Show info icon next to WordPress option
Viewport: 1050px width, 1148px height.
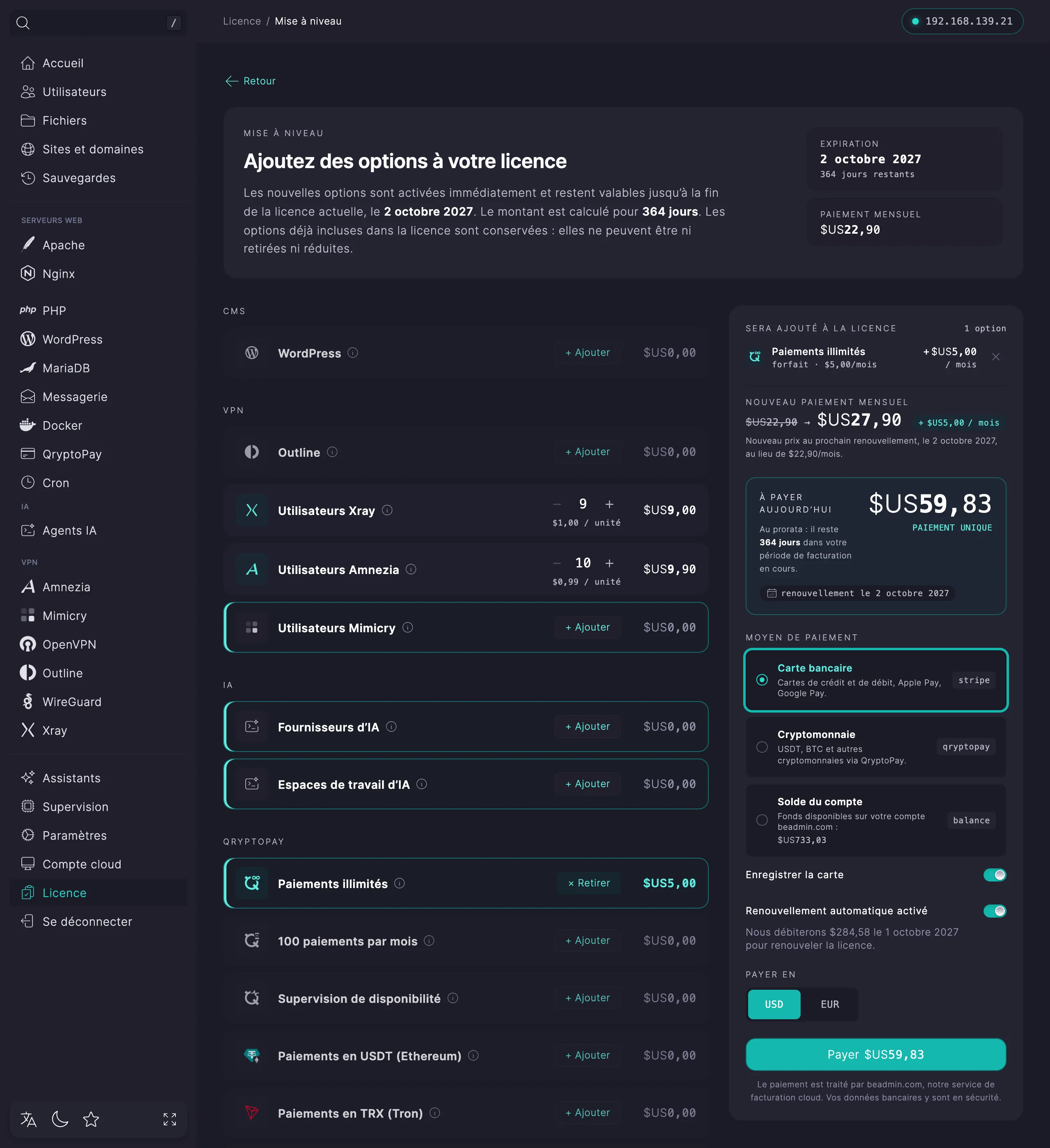coord(353,353)
